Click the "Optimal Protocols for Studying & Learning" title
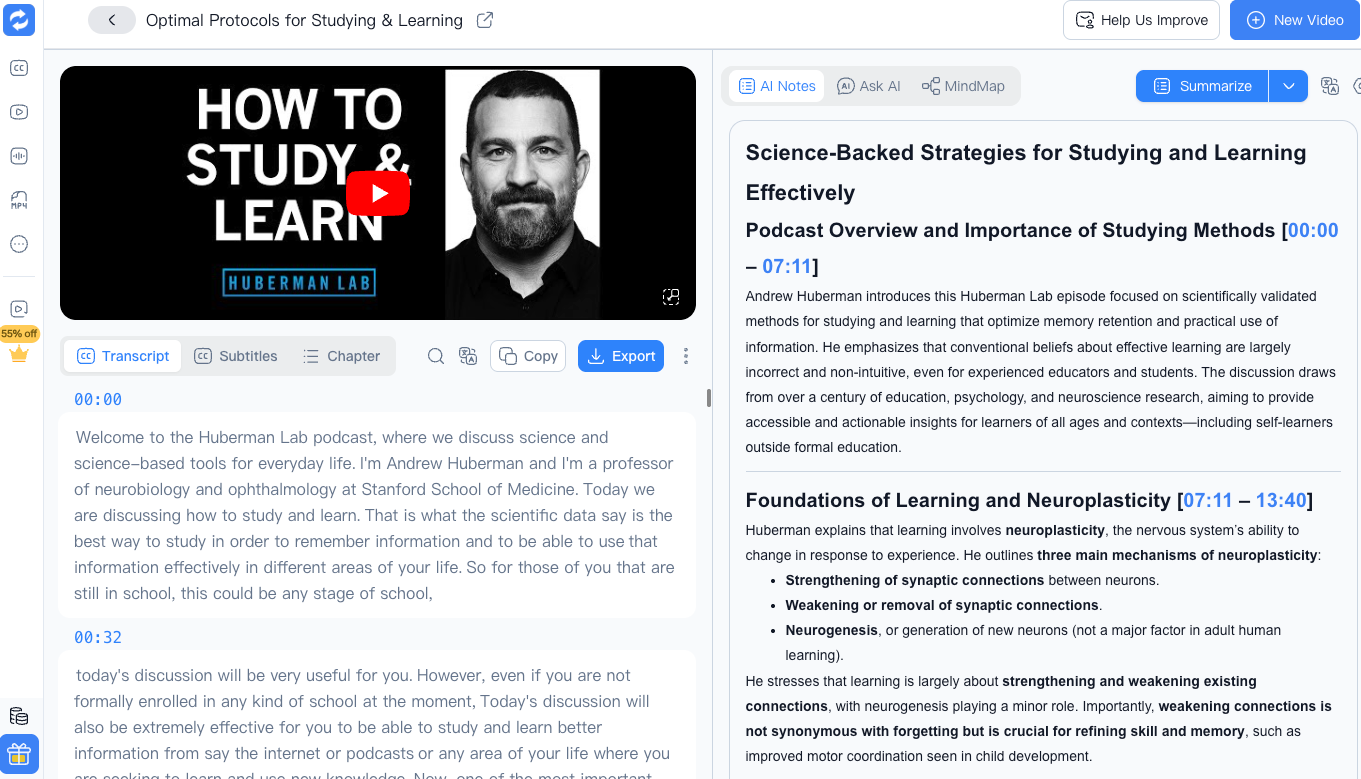 [x=304, y=20]
